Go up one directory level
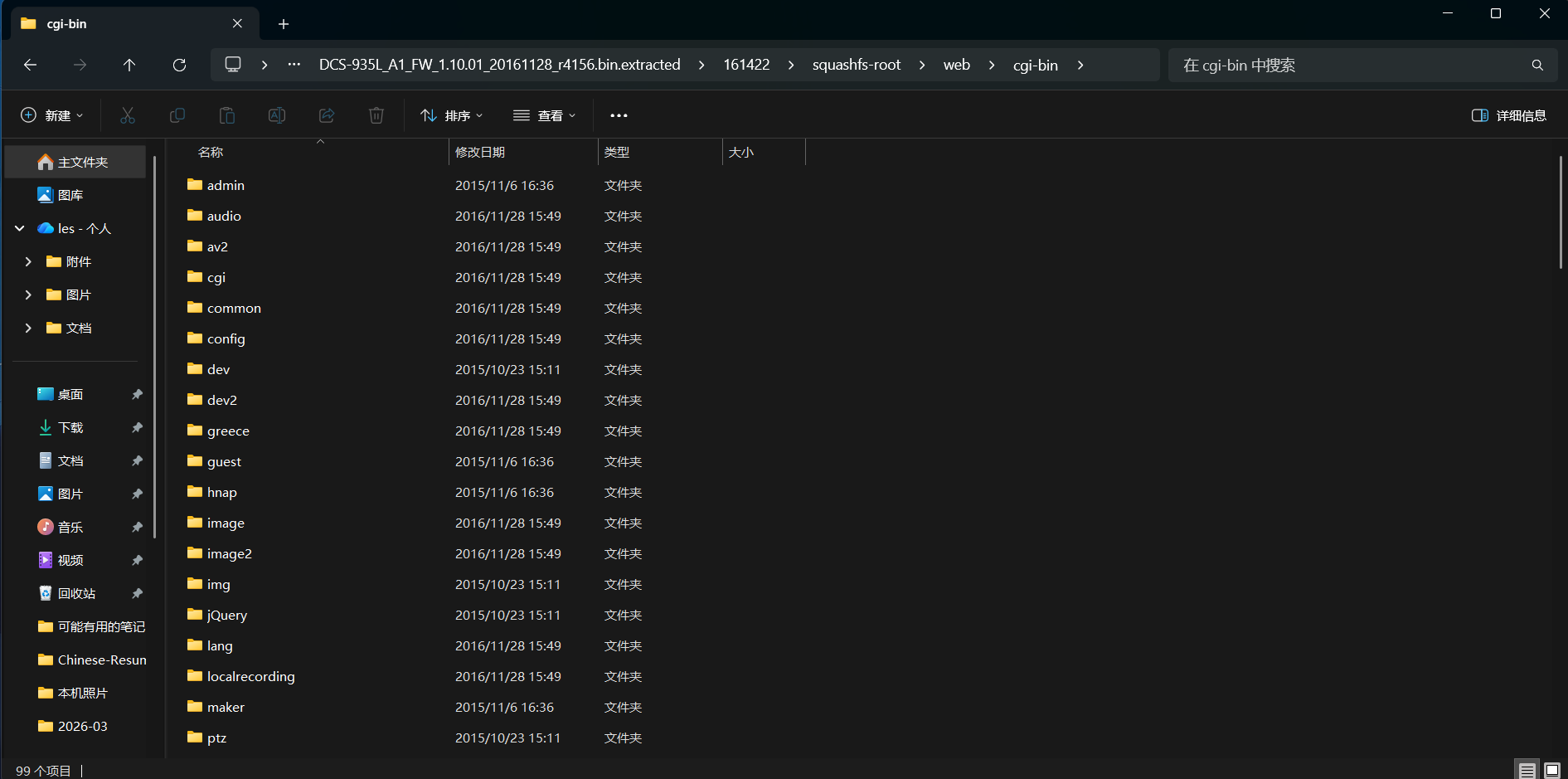 click(x=129, y=65)
